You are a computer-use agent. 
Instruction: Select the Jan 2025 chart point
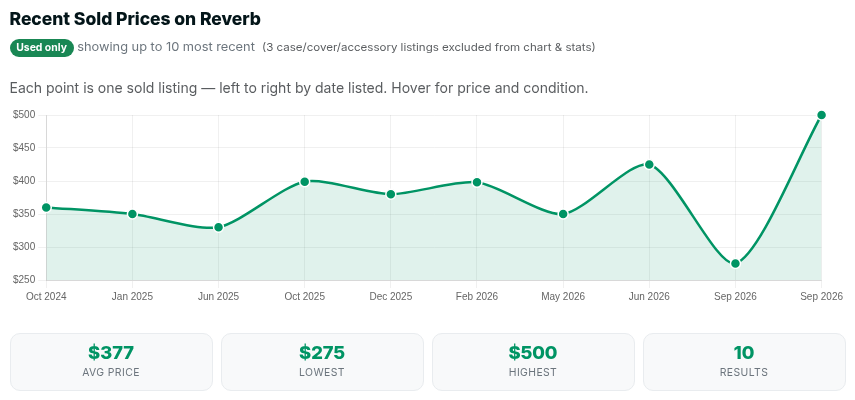132,214
